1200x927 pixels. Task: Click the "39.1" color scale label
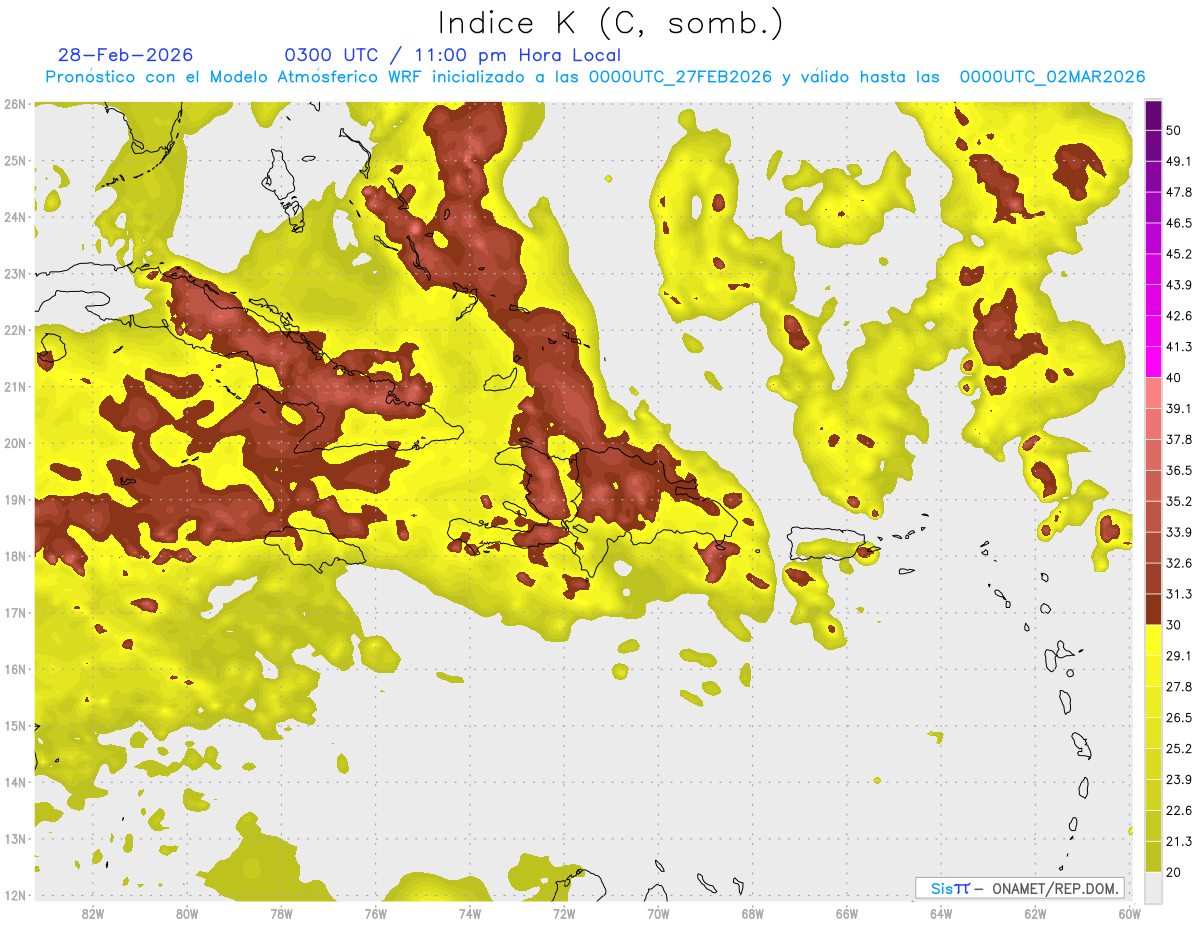pos(1179,408)
